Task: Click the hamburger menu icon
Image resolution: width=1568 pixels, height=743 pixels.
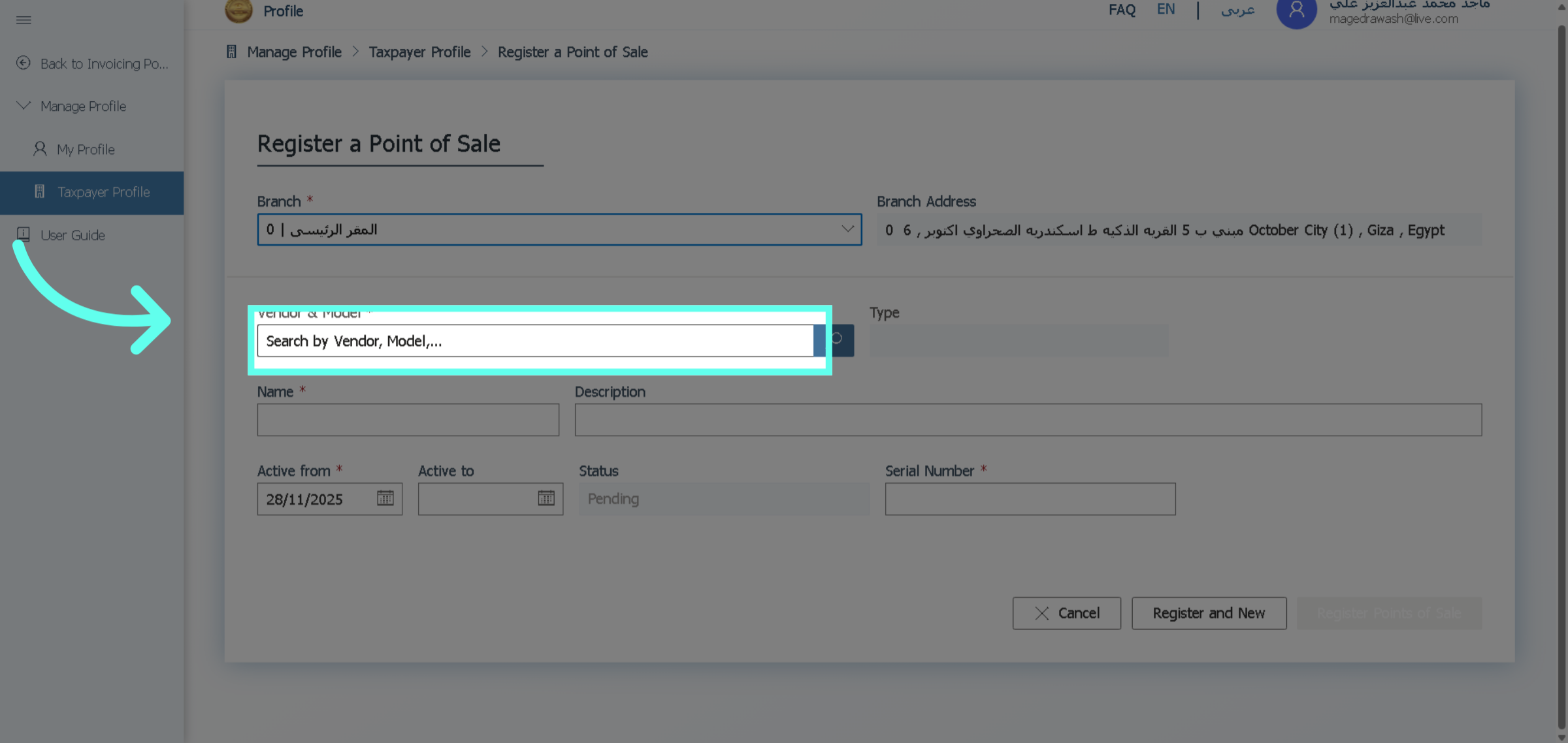Action: (x=24, y=20)
